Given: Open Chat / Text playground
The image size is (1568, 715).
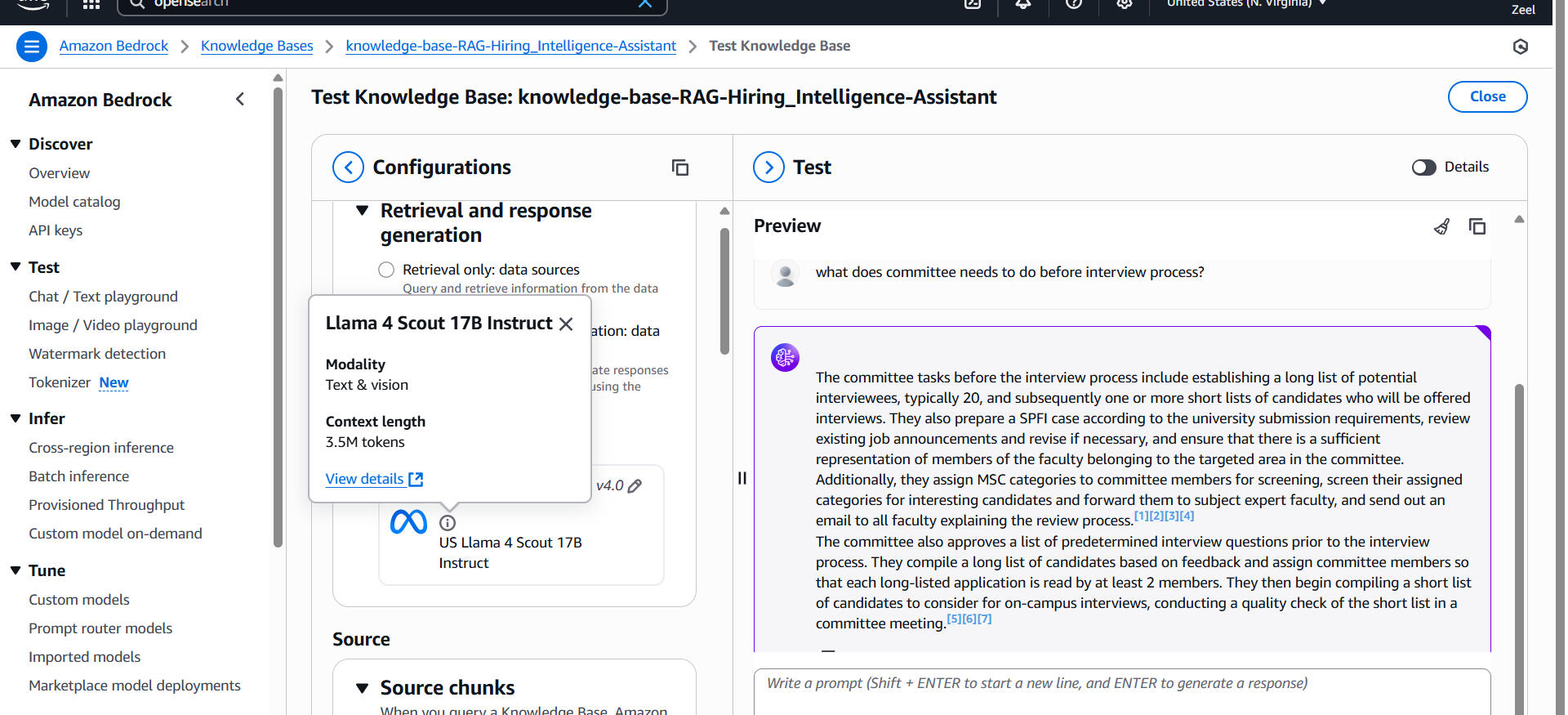Looking at the screenshot, I should click(103, 297).
